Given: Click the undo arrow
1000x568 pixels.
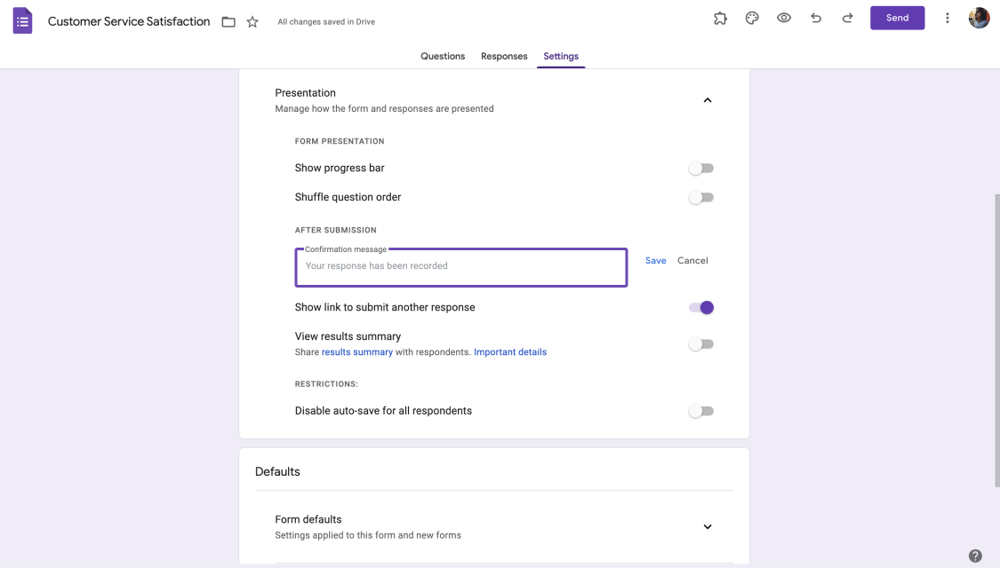Looking at the screenshot, I should pyautogui.click(x=816, y=18).
